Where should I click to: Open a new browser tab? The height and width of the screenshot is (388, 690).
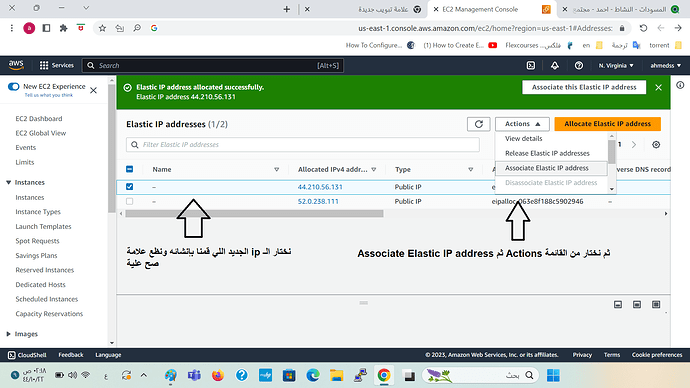click(286, 9)
